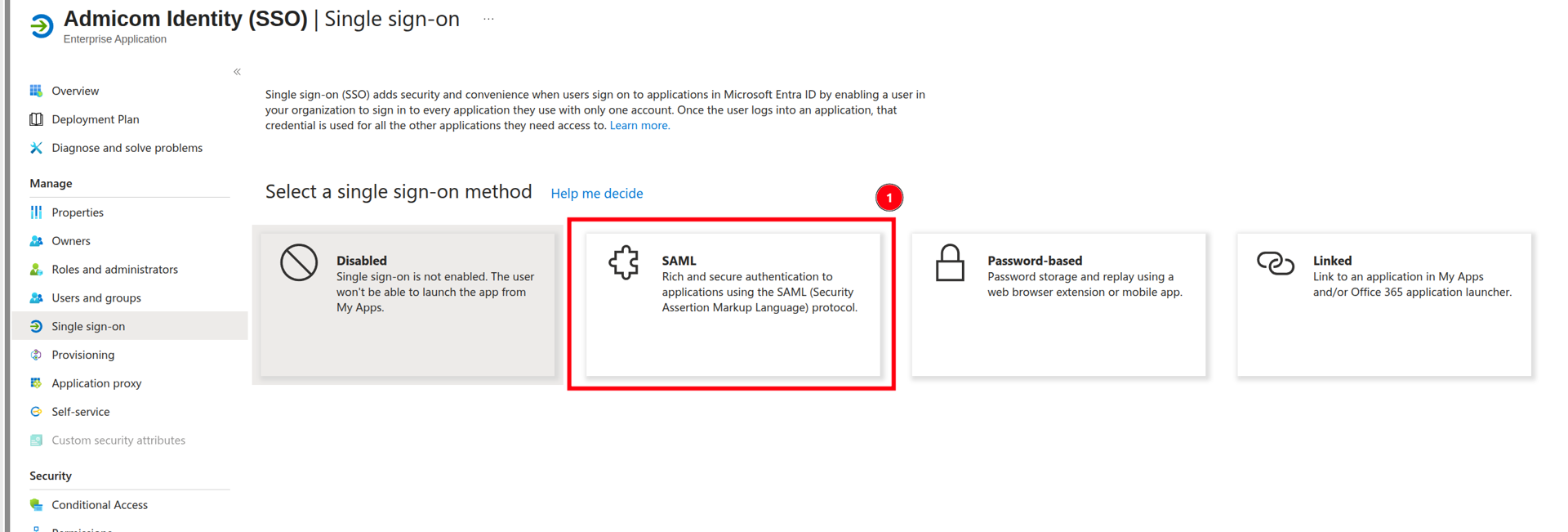Click the SAML puzzle piece icon
Image resolution: width=1568 pixels, height=532 pixels.
click(624, 263)
